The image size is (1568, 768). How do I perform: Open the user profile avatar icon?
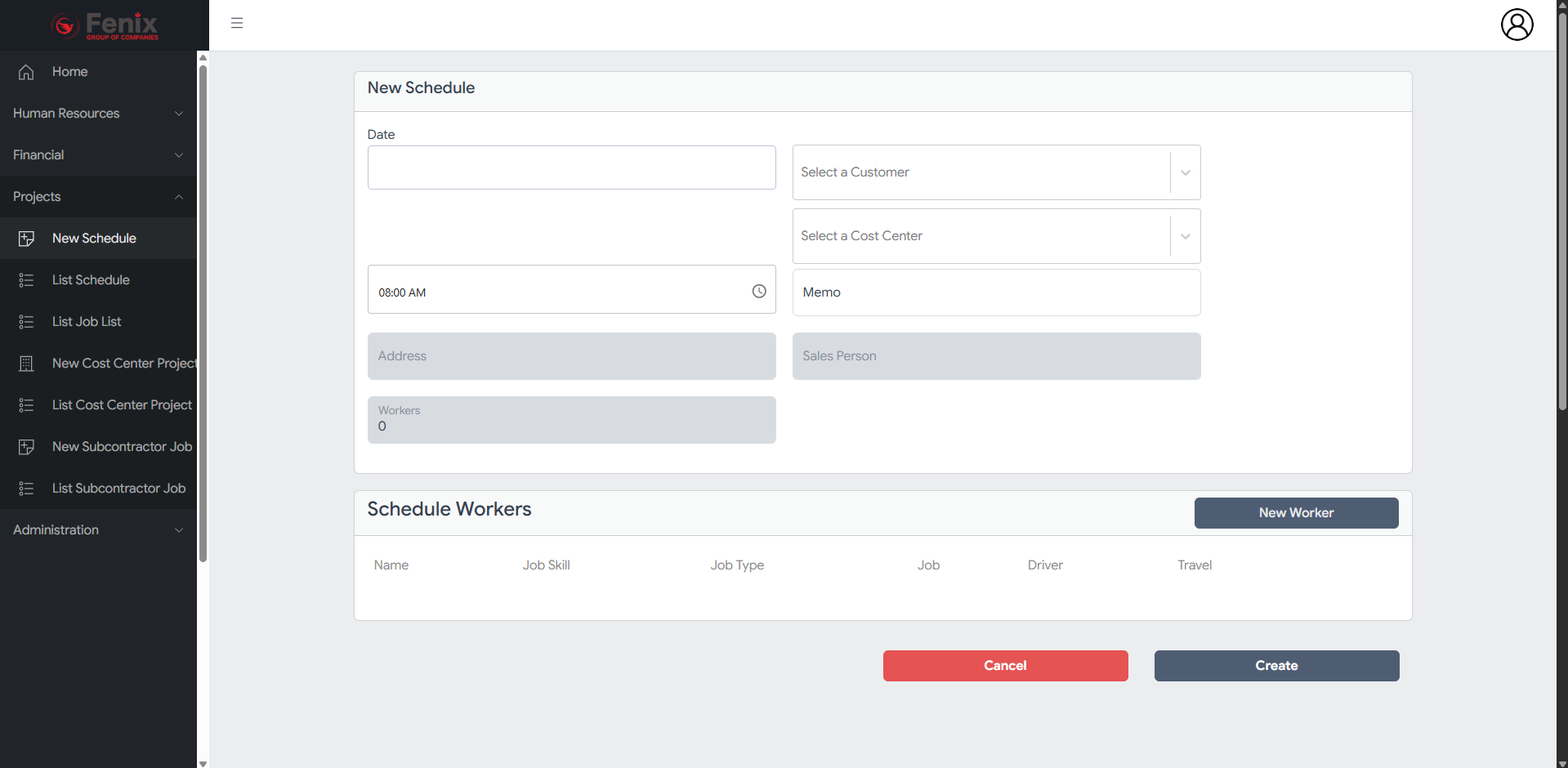click(x=1517, y=25)
